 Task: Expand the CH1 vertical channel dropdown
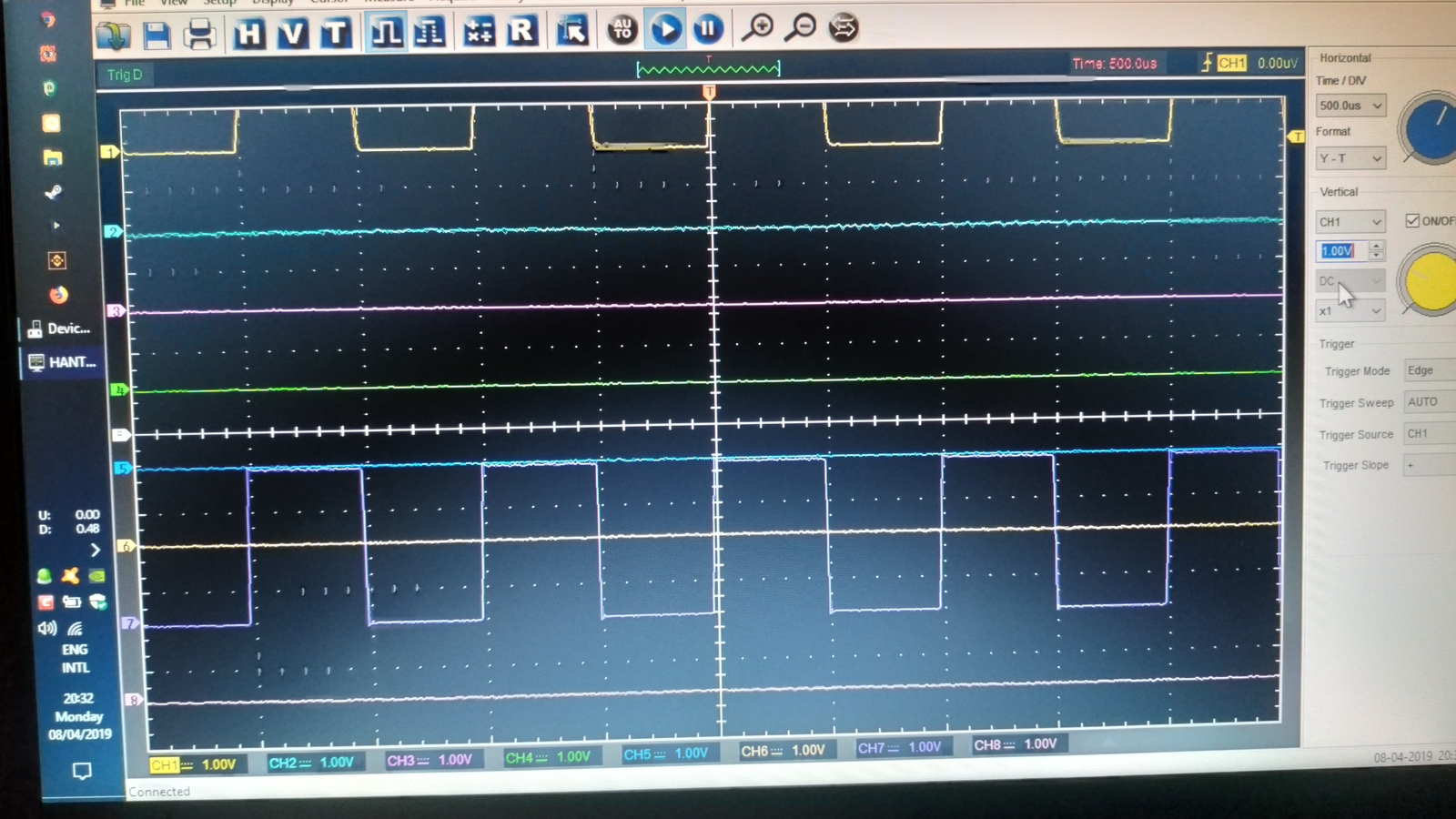click(1350, 221)
